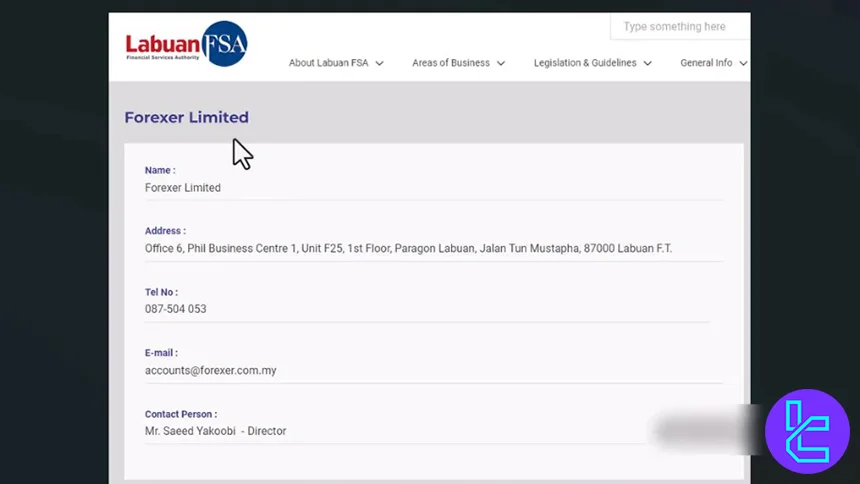Click the TC watermark logo icon
This screenshot has height=484, width=860.
coord(806,431)
